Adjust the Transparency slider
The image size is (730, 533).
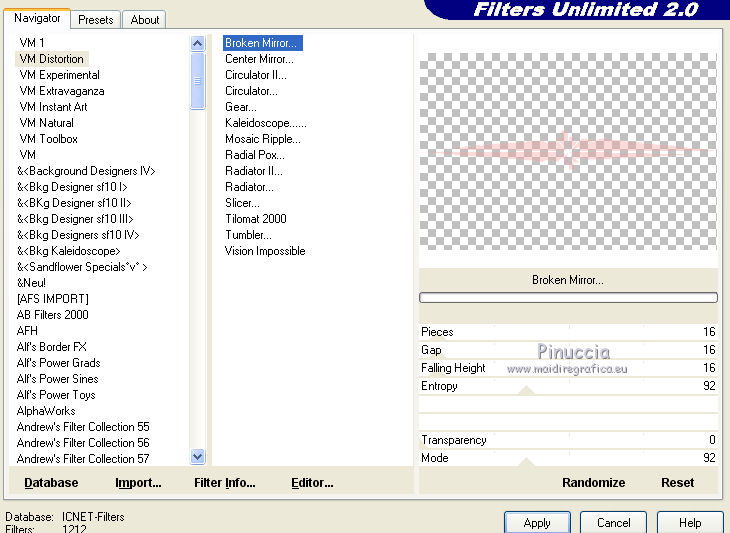[568, 440]
